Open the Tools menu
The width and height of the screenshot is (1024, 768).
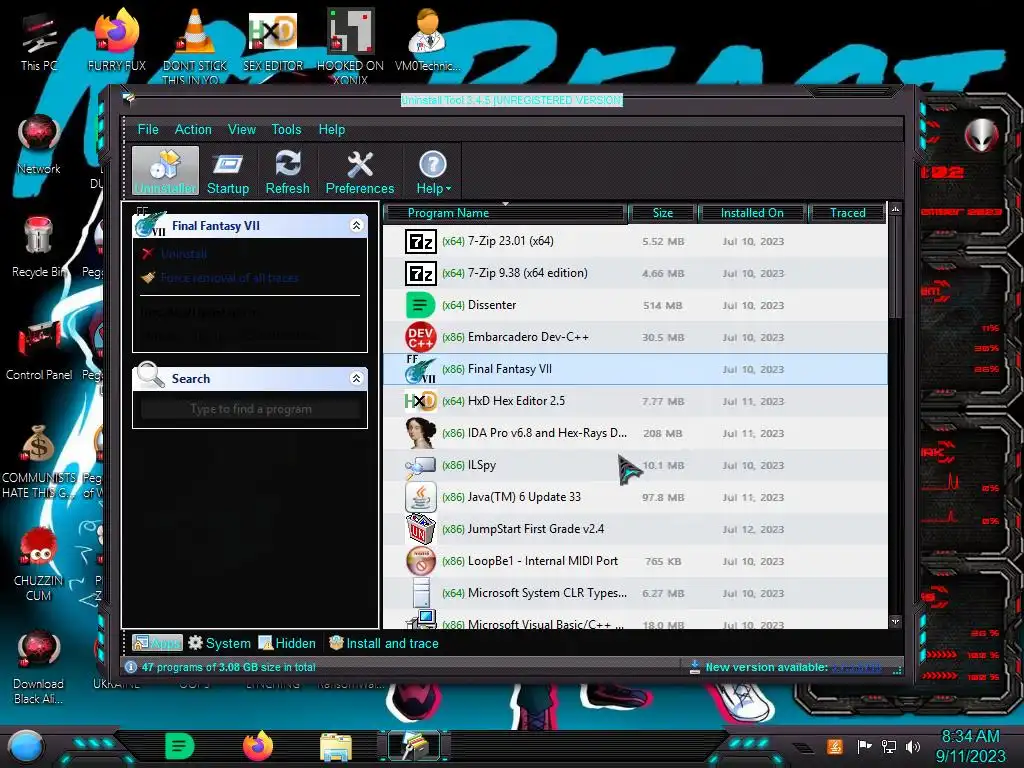[x=287, y=129]
